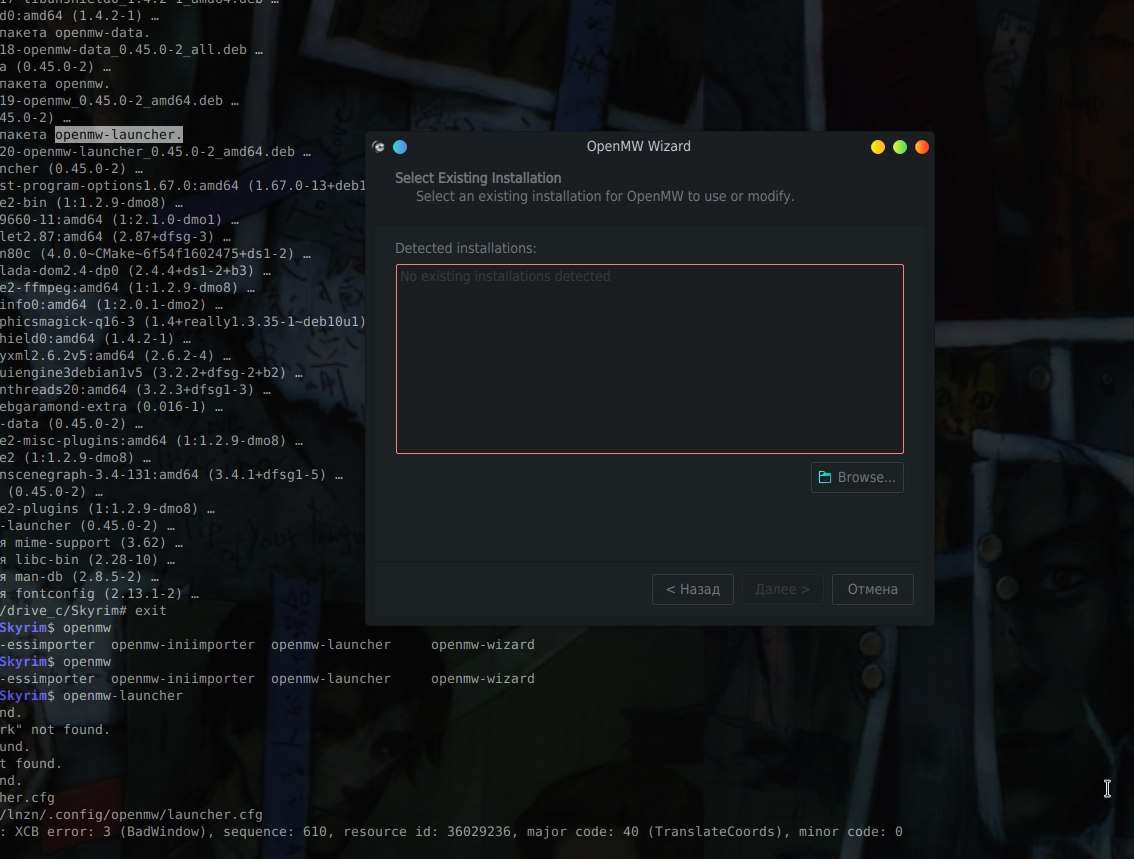Click the '18-openmw-data_0.45.0-2_all.deb' terminal line
The image size is (1134, 859).
131,50
